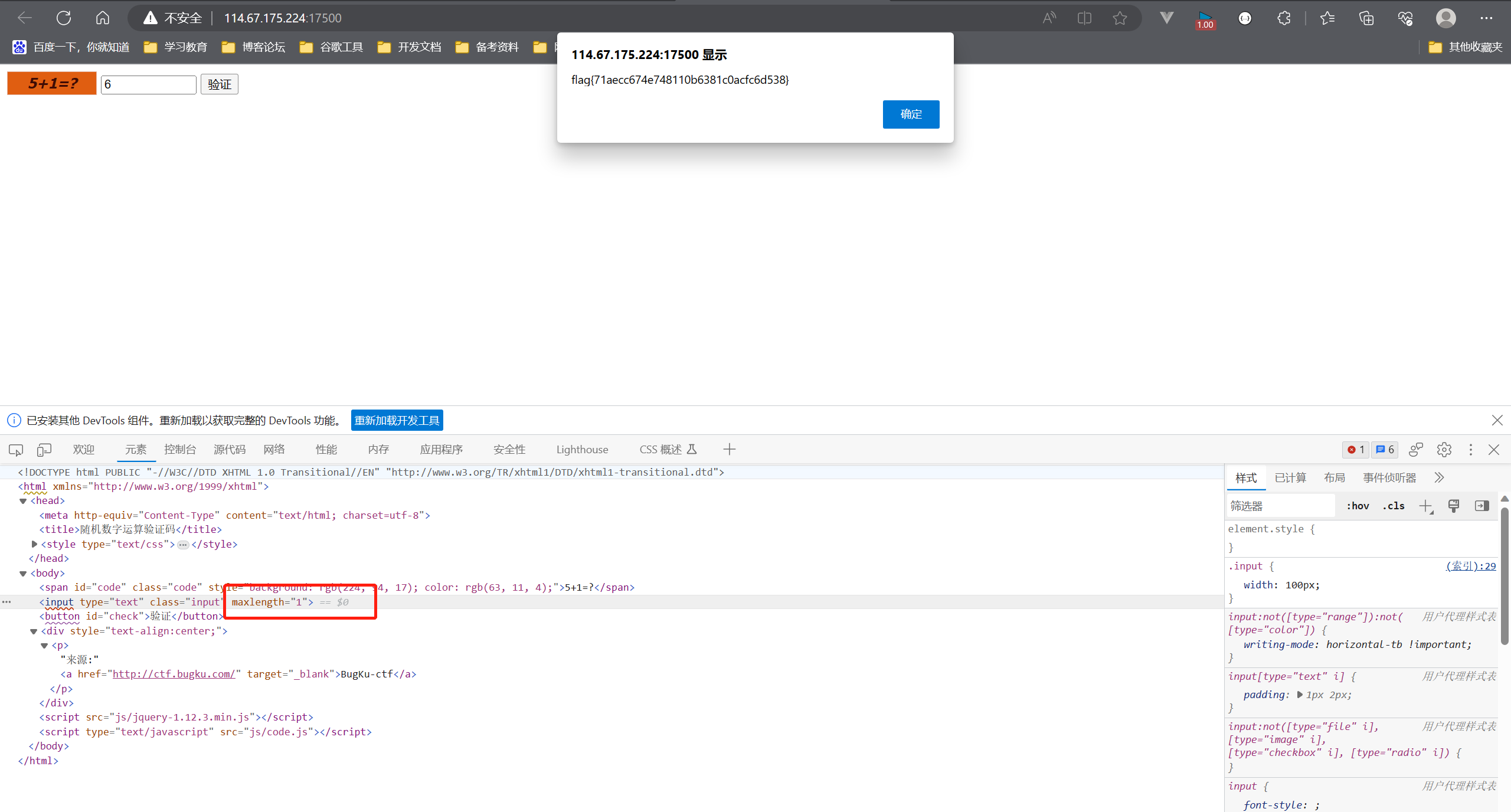Toggle the :hov element state panel
Image resolution: width=1511 pixels, height=812 pixels.
pyautogui.click(x=1358, y=506)
